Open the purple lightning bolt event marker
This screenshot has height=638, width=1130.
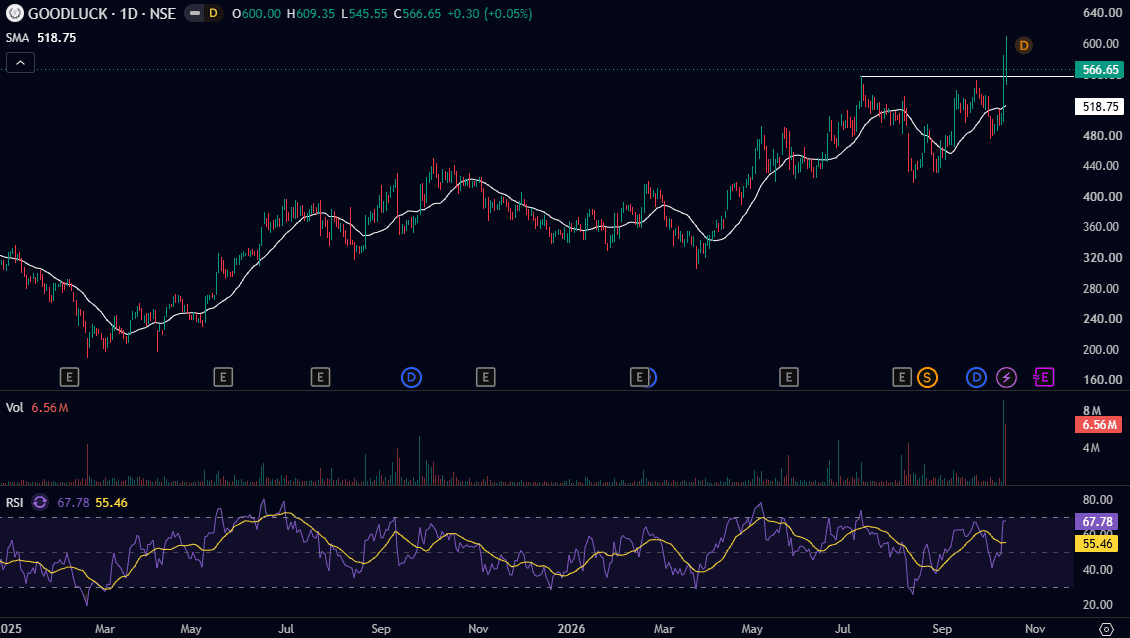1006,377
